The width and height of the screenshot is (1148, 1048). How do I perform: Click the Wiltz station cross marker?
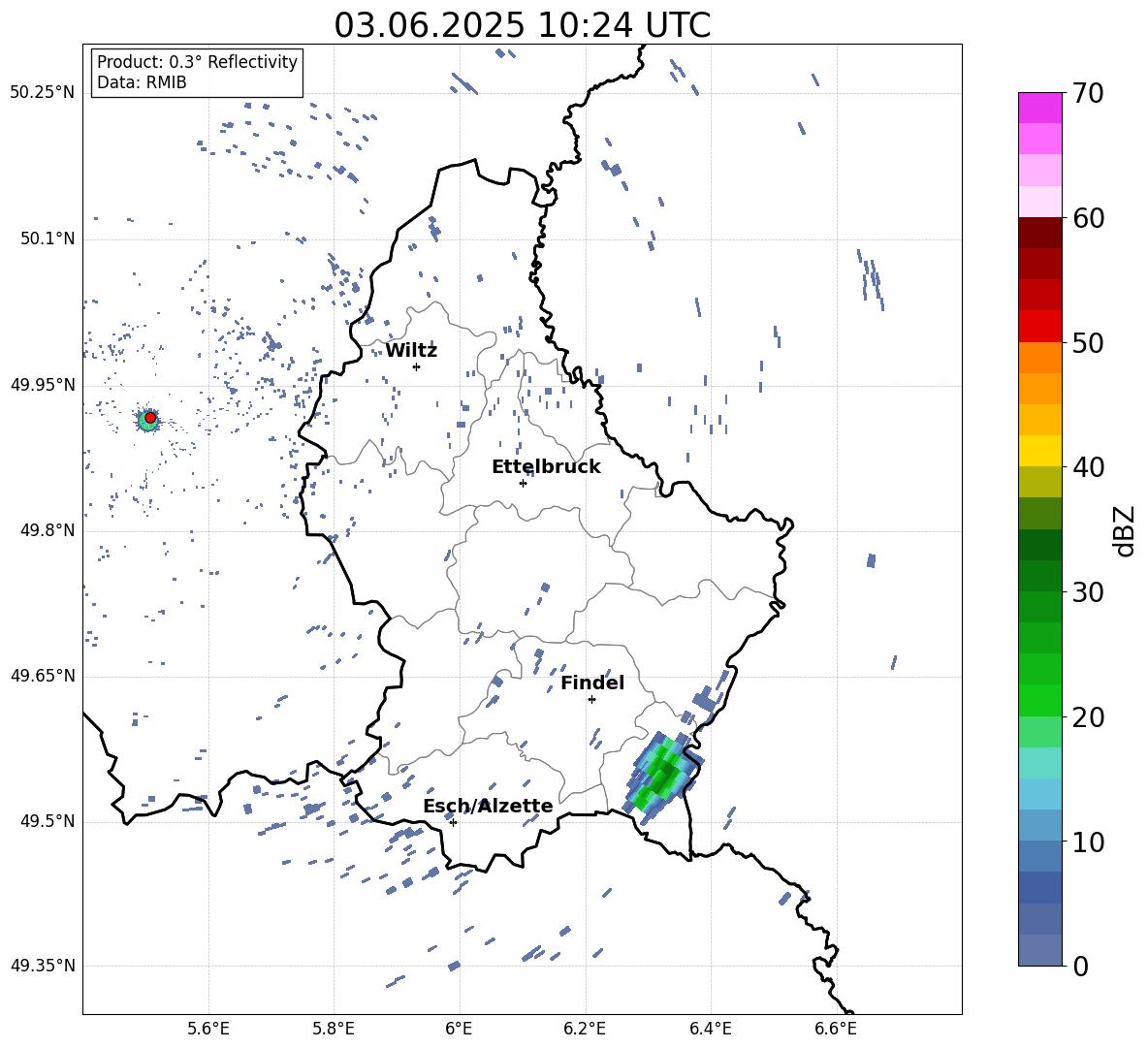pyautogui.click(x=416, y=366)
